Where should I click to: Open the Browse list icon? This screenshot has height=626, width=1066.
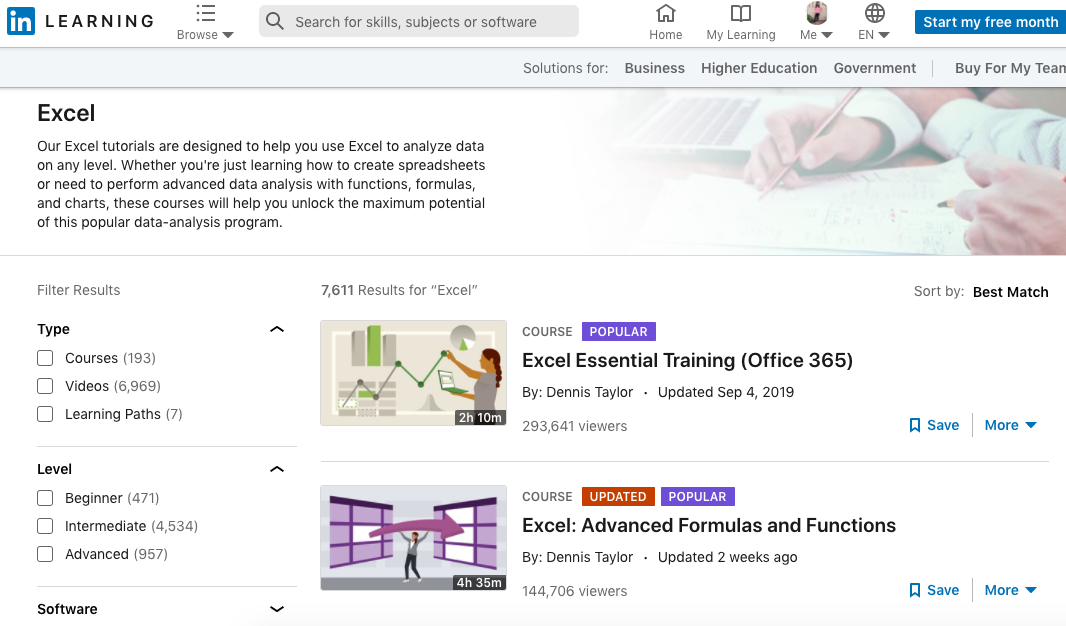point(205,14)
